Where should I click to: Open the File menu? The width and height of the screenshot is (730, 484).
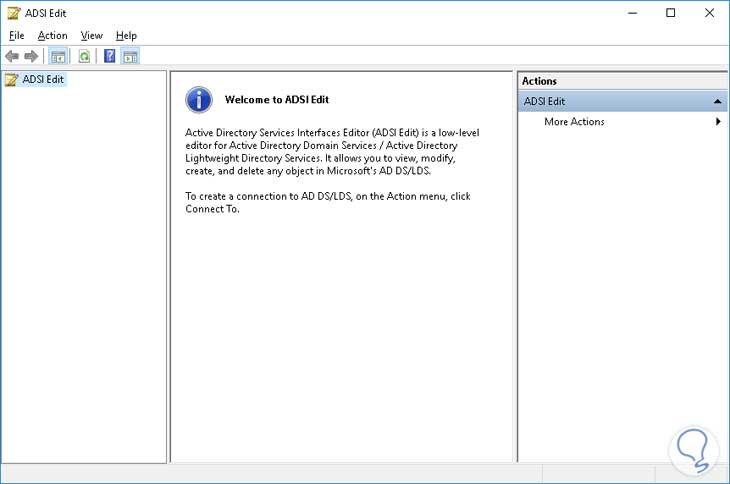tap(17, 35)
